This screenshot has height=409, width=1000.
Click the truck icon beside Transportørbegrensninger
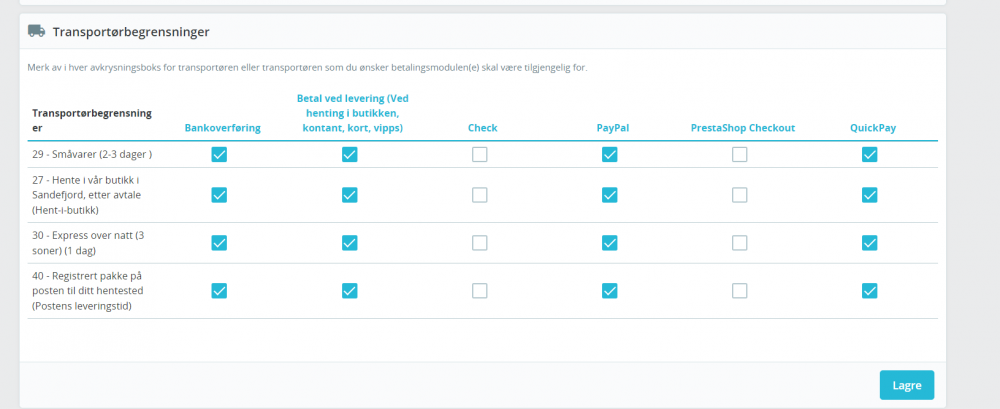pos(36,31)
